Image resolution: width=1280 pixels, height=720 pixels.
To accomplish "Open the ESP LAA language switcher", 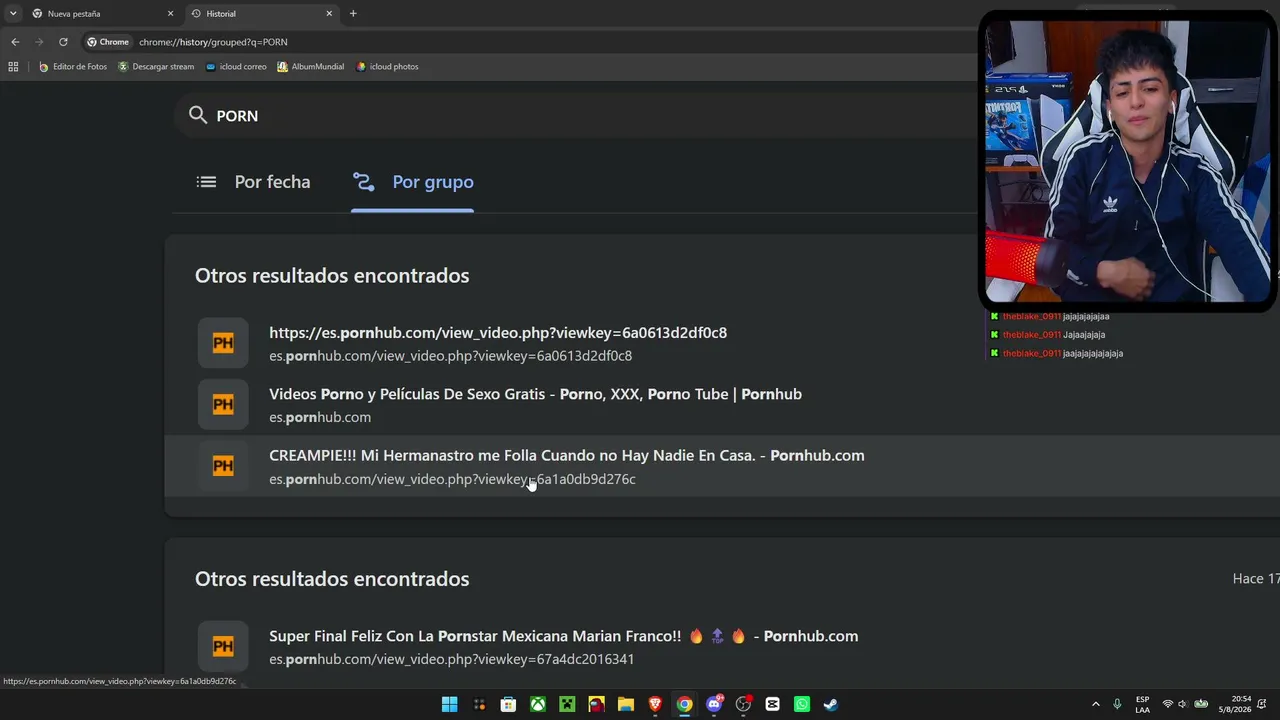I will coord(1142,704).
